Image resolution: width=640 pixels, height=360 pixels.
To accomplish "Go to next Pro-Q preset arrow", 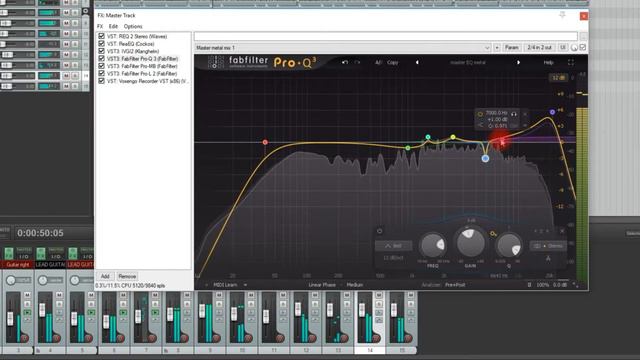I will (x=518, y=62).
